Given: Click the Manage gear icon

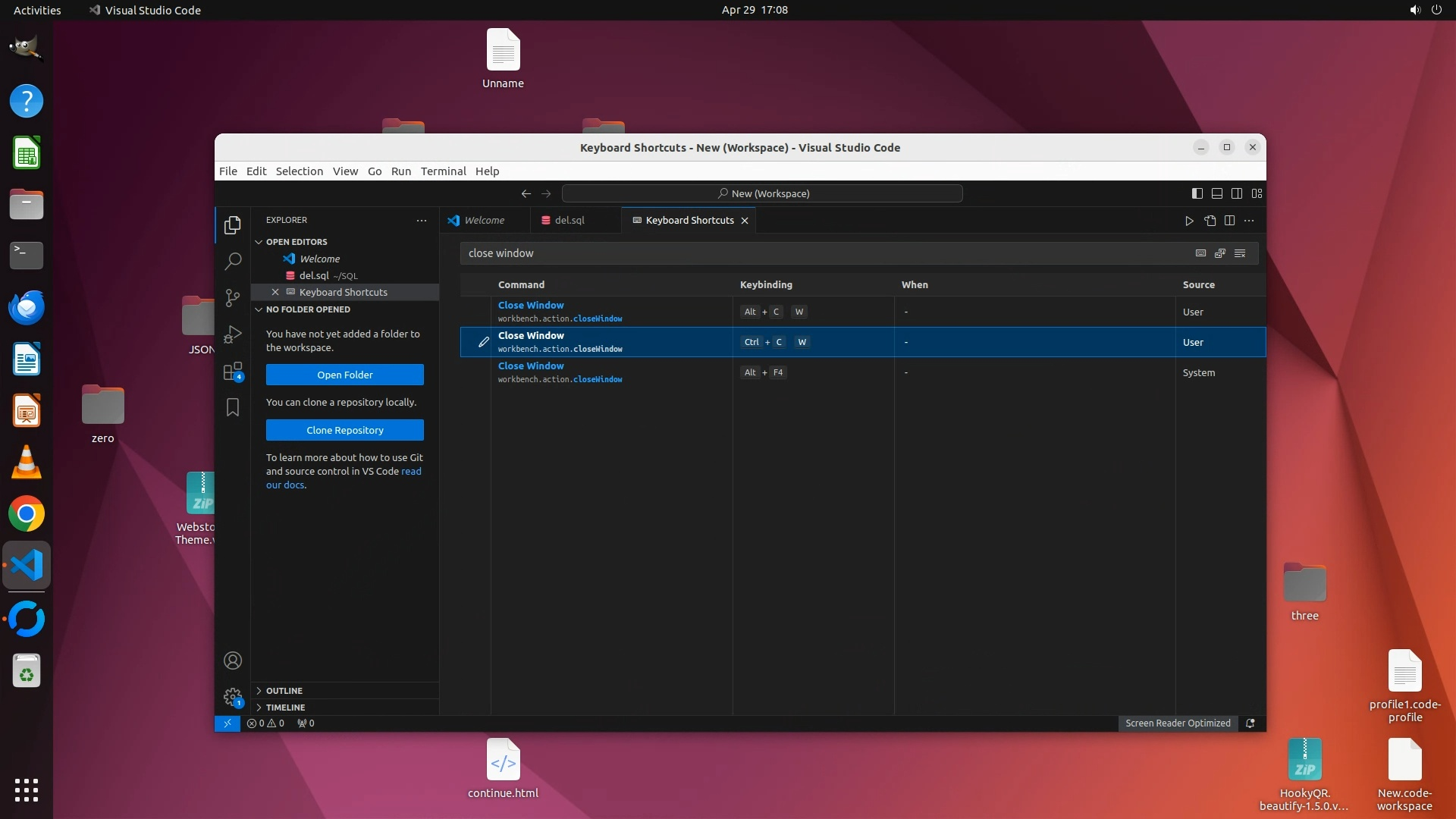Looking at the screenshot, I should click(233, 696).
